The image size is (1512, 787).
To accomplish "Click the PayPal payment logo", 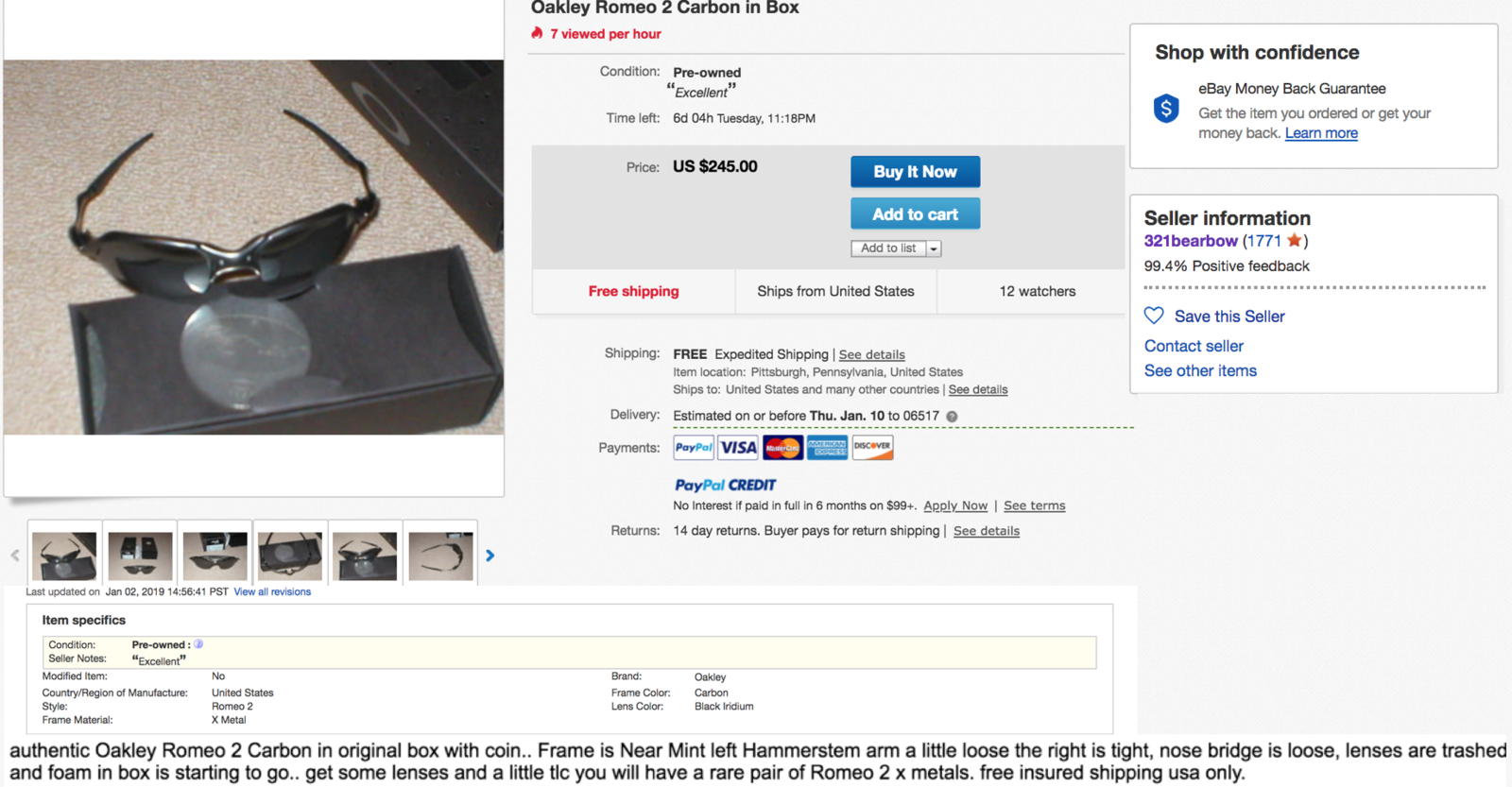I will [694, 448].
